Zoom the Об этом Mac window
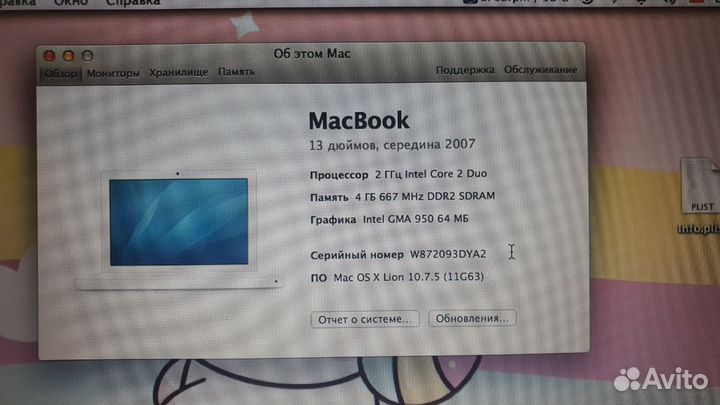 tap(87, 56)
